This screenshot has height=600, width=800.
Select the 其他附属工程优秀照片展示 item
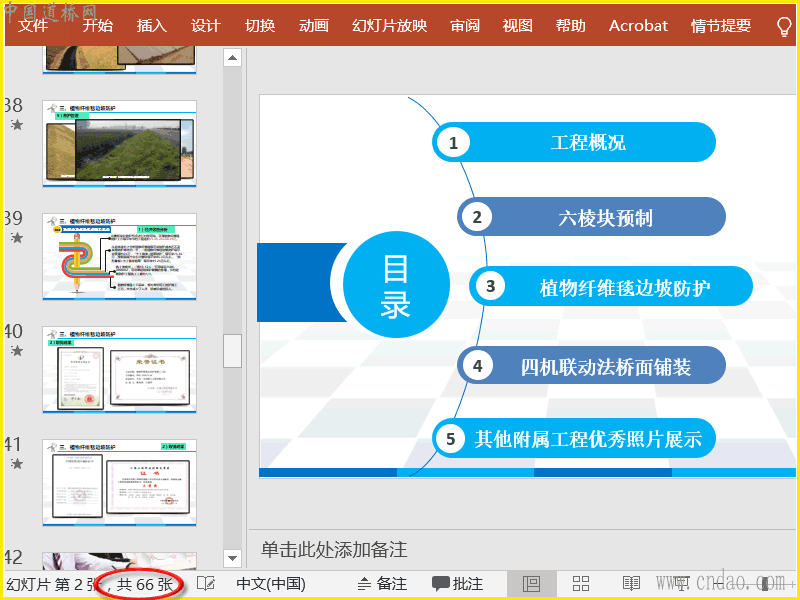coord(574,438)
